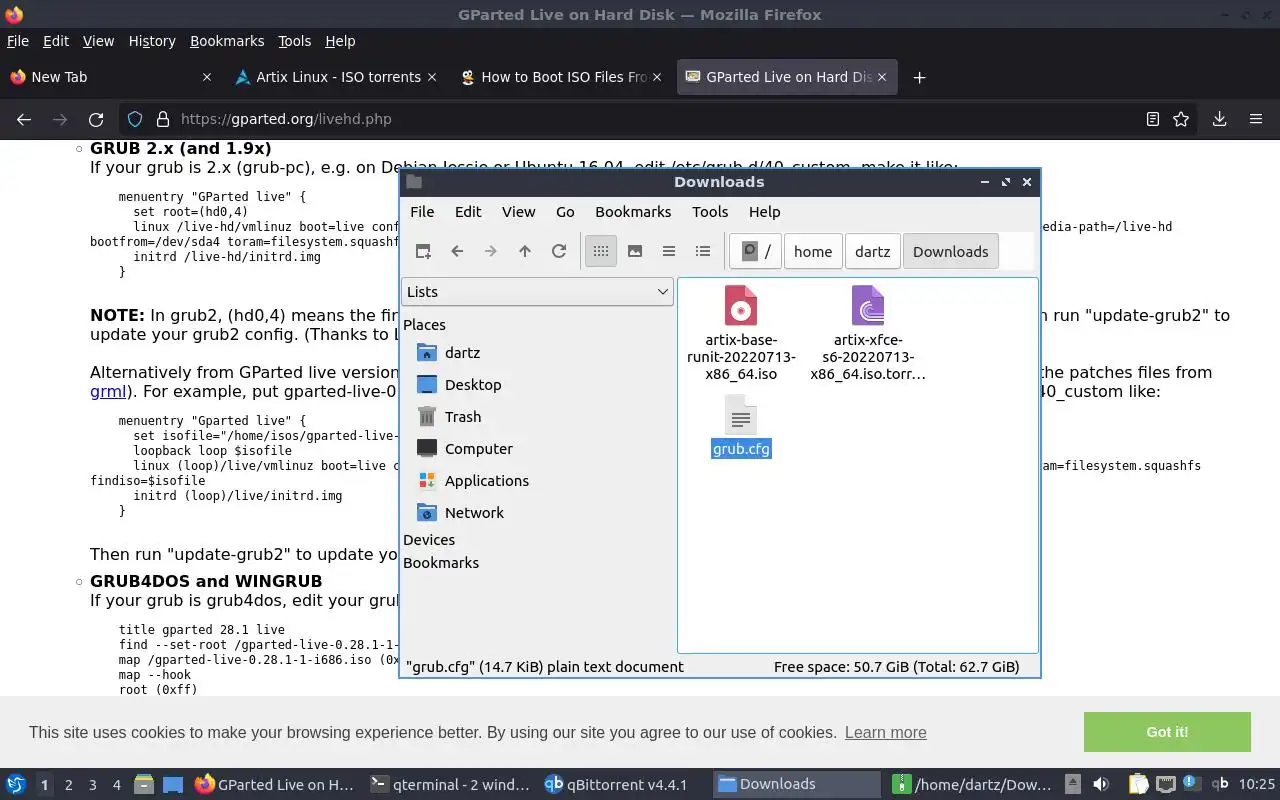Select the Bookmarks heading in the side pane

(x=441, y=562)
